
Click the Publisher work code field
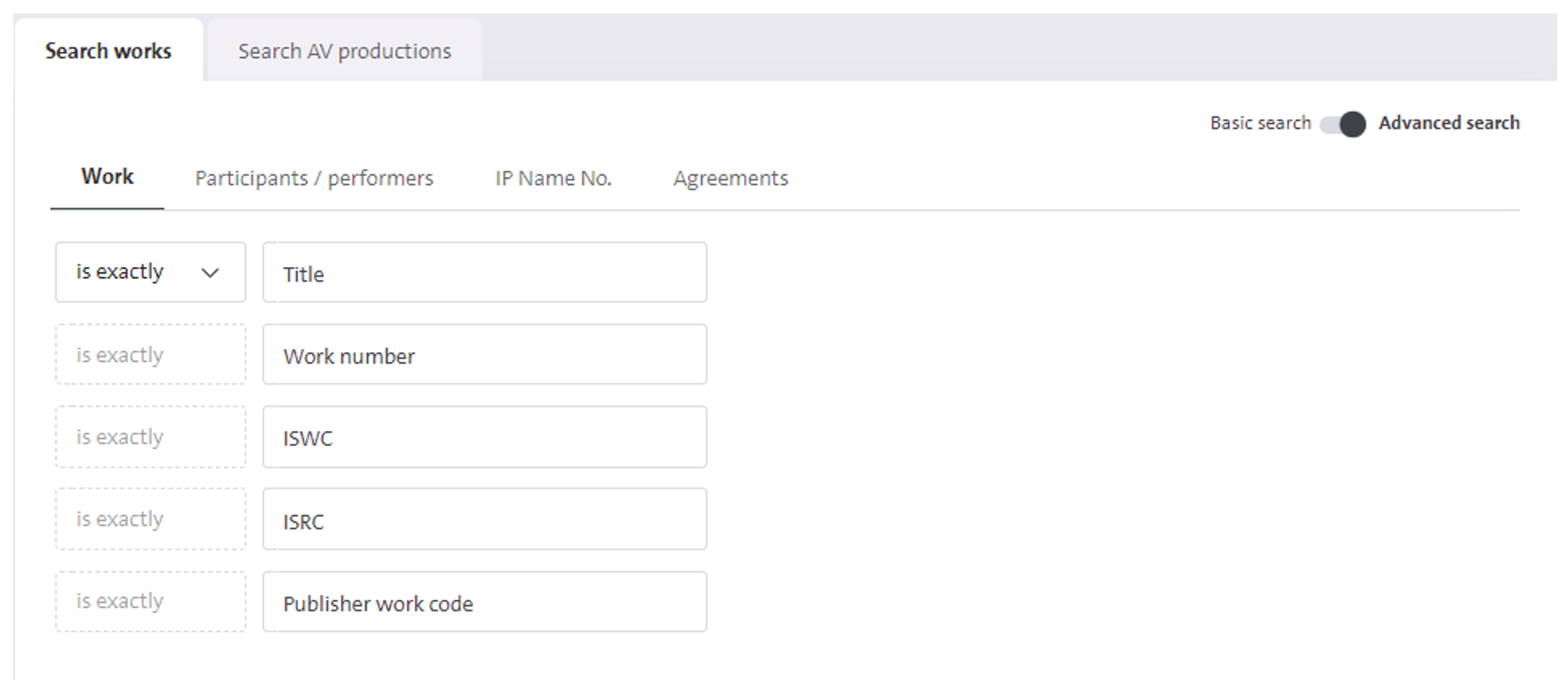pos(485,602)
